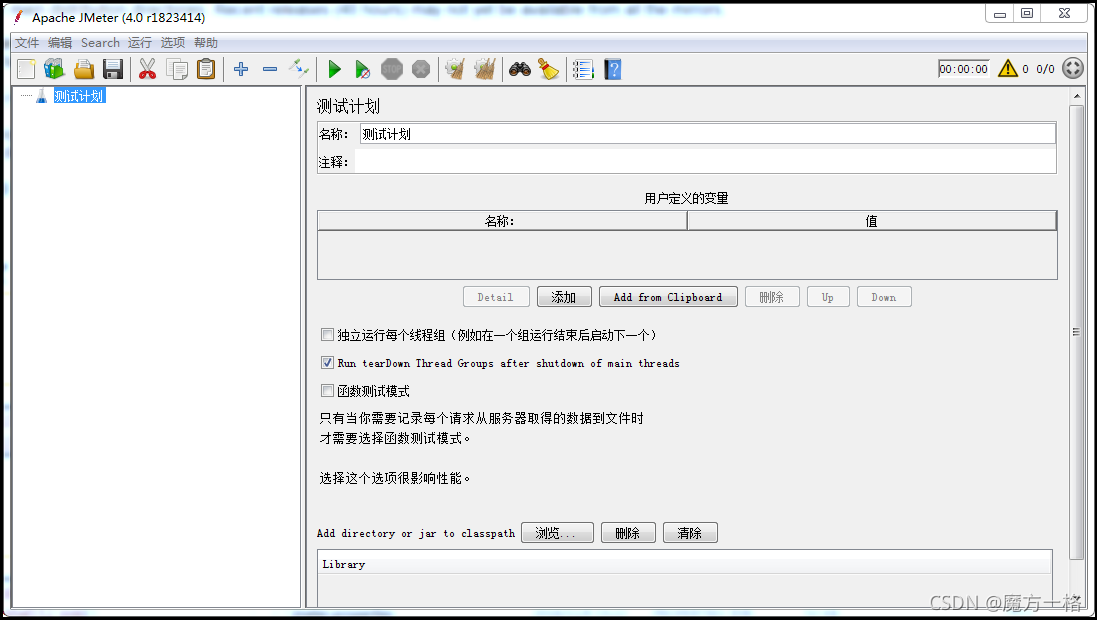The image size is (1097, 621).
Task: Click the Toggle enable/disable icon
Action: pyautogui.click(x=299, y=69)
